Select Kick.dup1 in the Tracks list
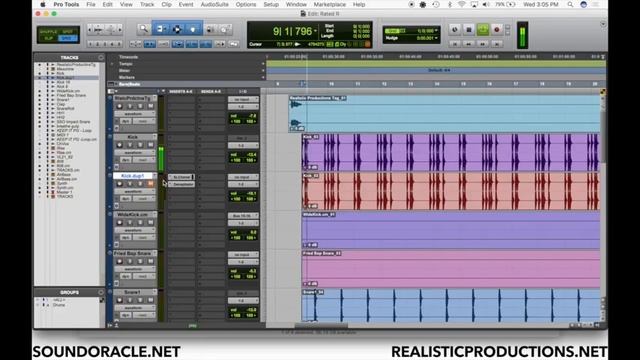The image size is (640, 360). coord(66,78)
